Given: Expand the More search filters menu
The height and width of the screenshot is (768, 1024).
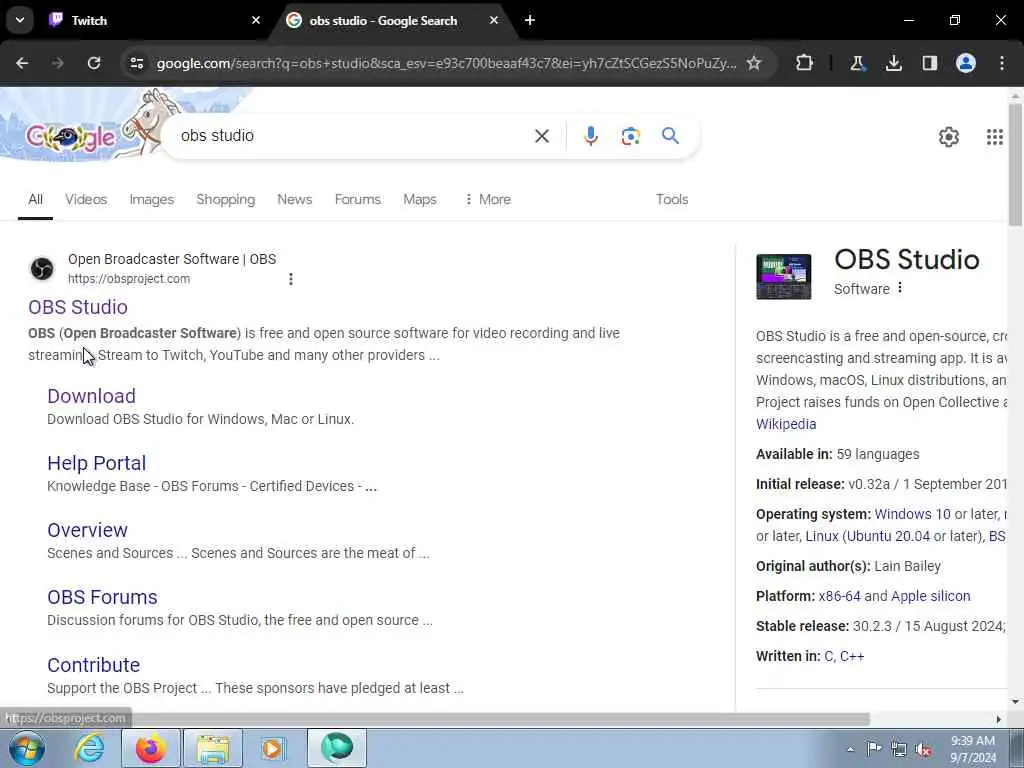Looking at the screenshot, I should coord(488,199).
